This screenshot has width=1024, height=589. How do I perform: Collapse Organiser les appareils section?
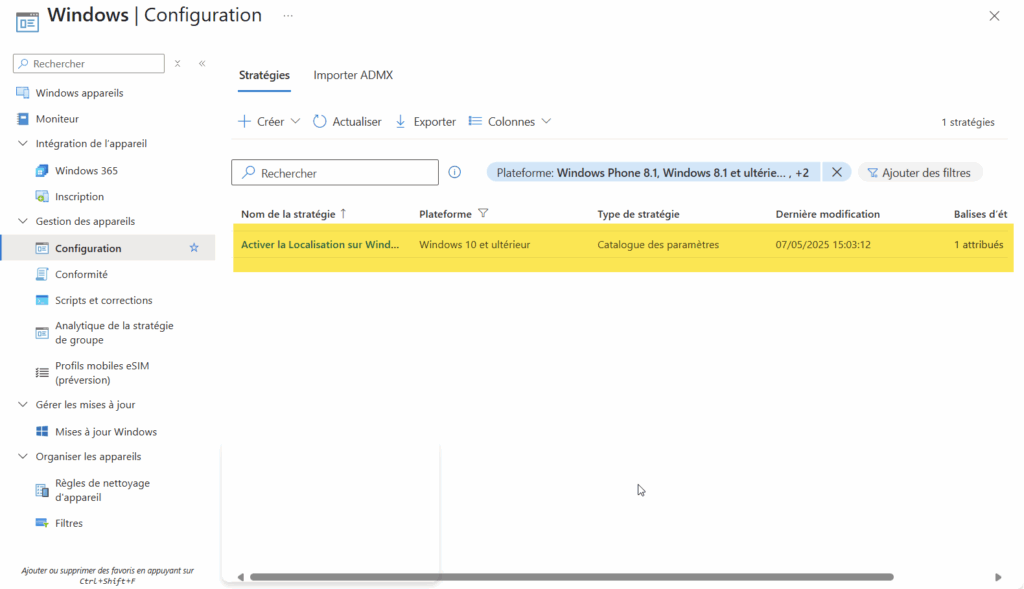pyautogui.click(x=23, y=456)
